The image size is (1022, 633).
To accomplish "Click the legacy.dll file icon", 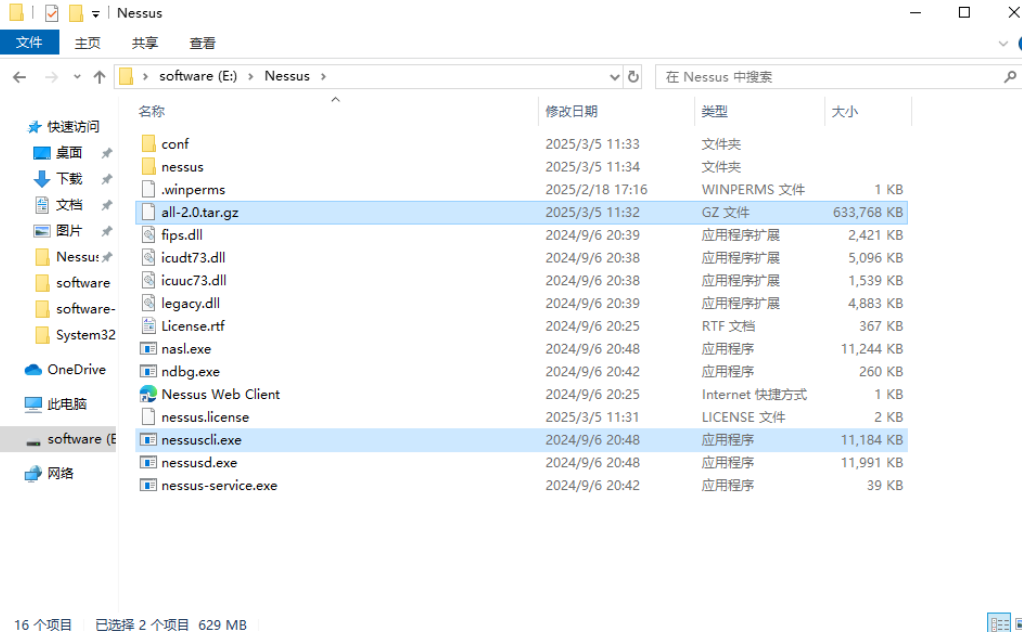I will coord(149,303).
